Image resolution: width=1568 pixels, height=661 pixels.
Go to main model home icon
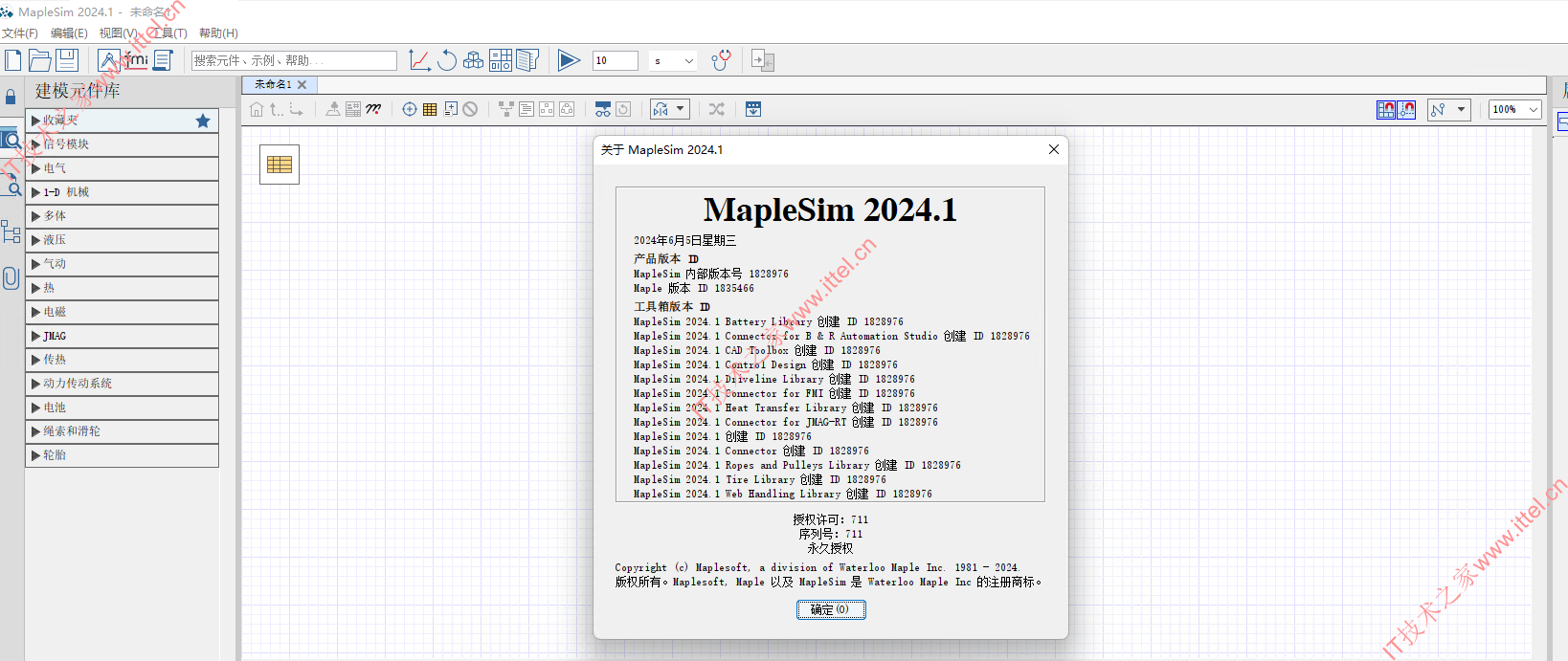257,109
